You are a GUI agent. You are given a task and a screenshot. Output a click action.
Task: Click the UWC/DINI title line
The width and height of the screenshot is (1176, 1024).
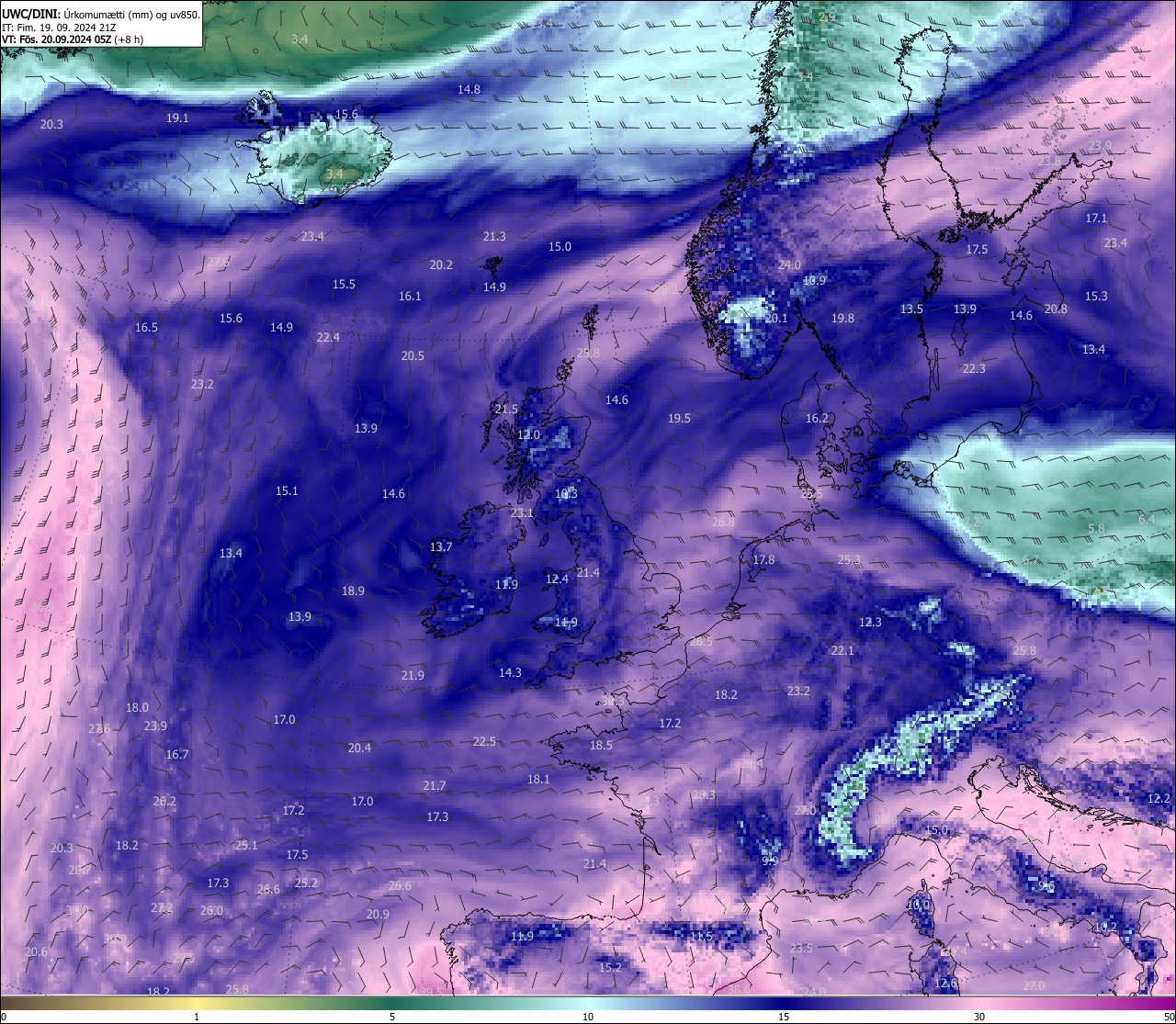tap(101, 15)
